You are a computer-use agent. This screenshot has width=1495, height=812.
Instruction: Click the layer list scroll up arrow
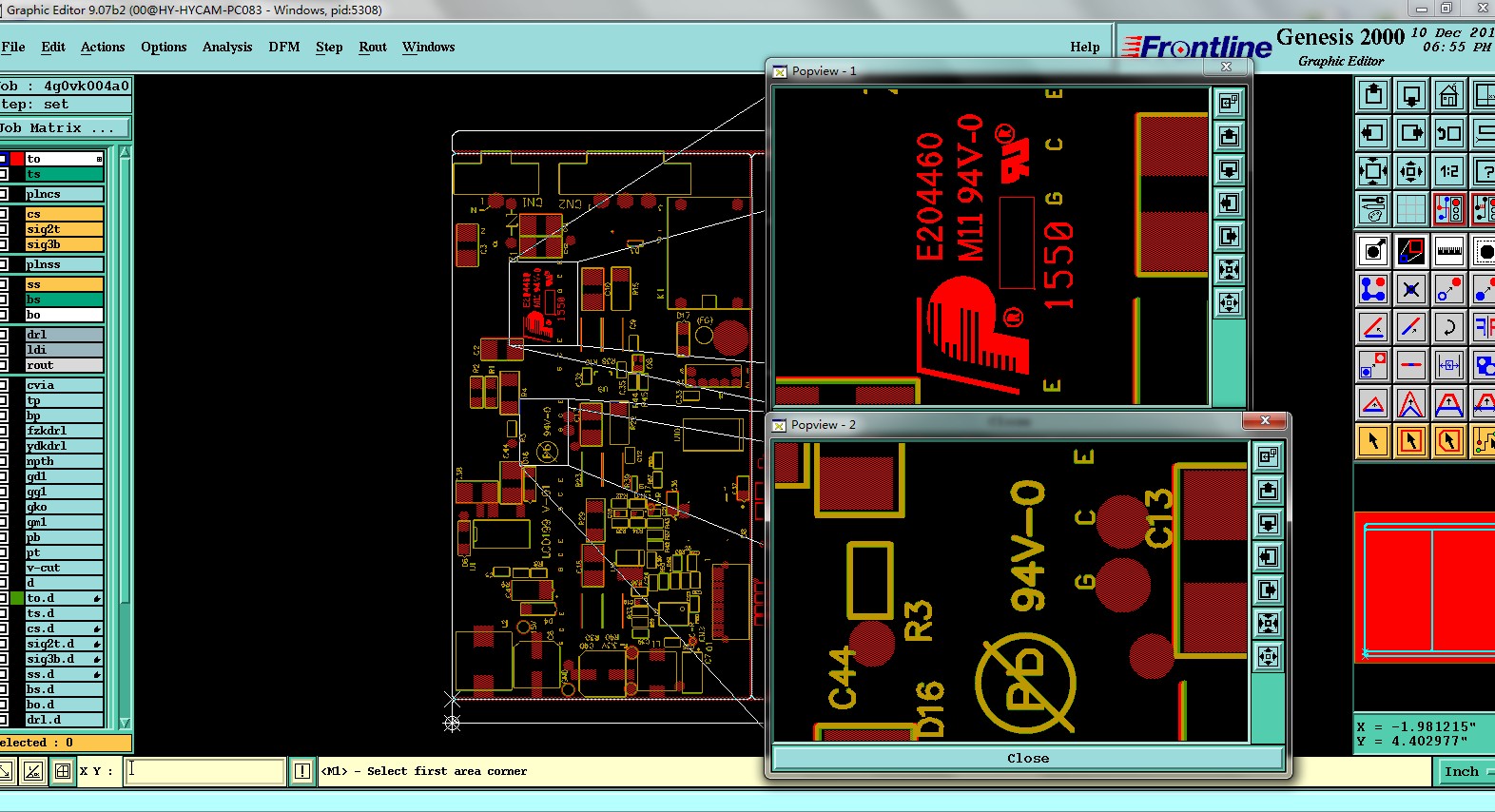125,152
